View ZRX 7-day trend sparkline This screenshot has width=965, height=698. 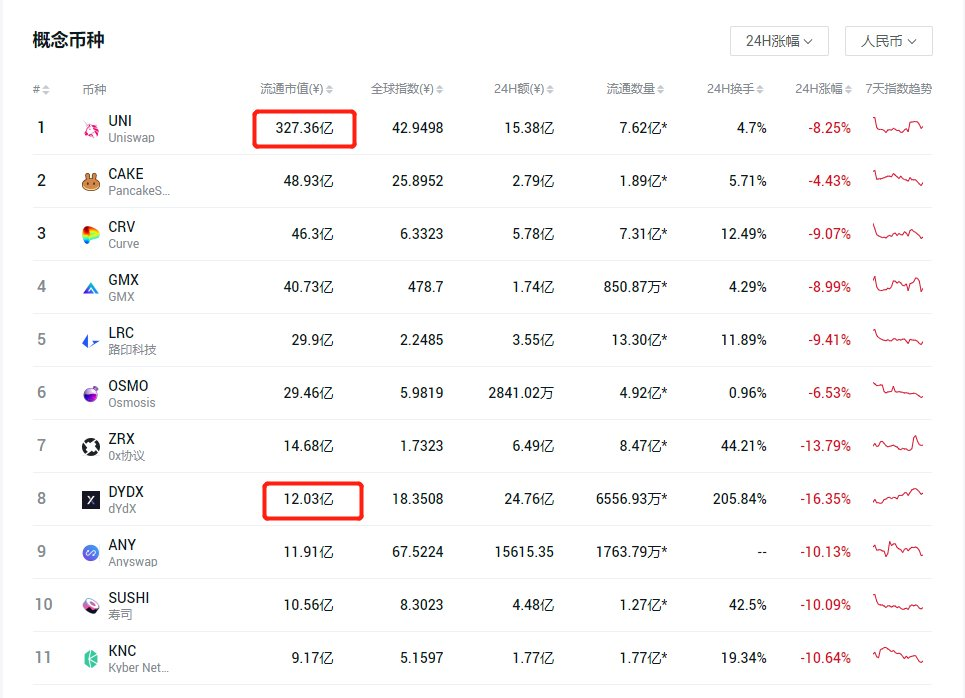coord(898,443)
